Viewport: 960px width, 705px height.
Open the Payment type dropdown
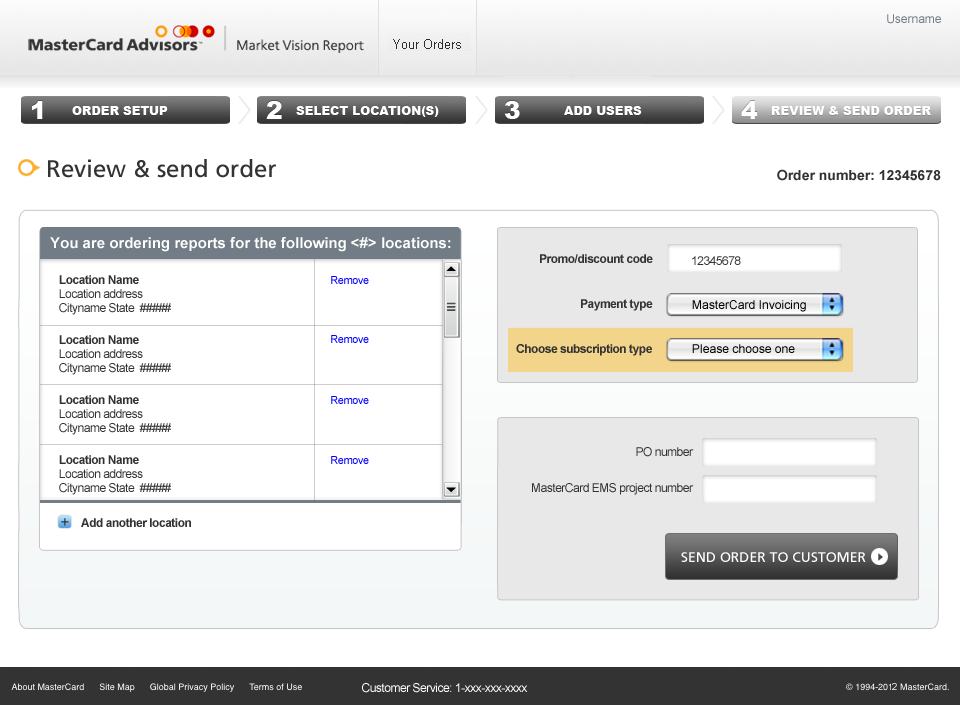tap(755, 305)
